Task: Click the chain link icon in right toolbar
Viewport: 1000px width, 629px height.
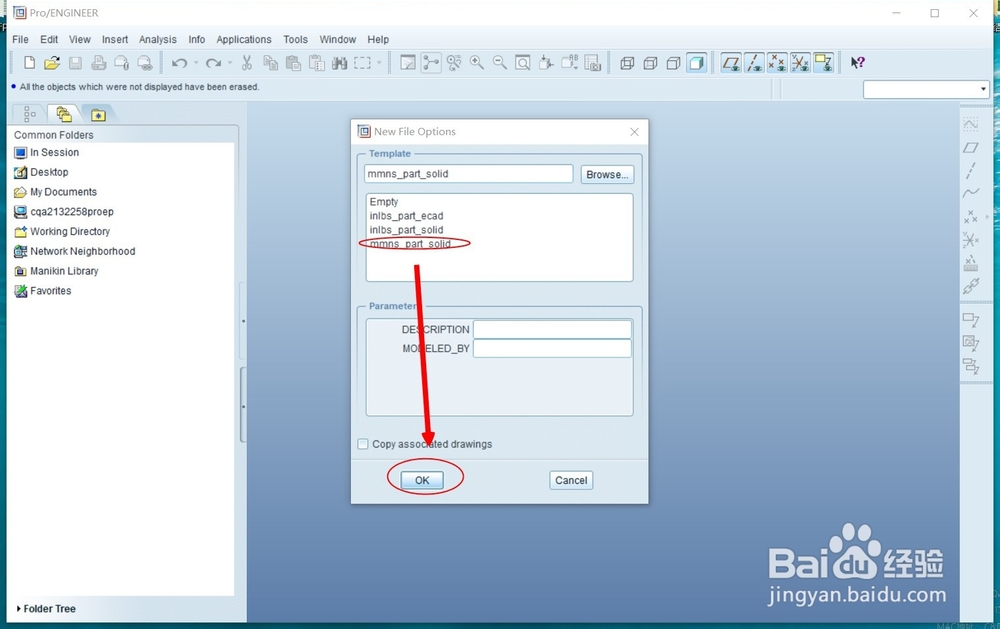Action: point(971,286)
